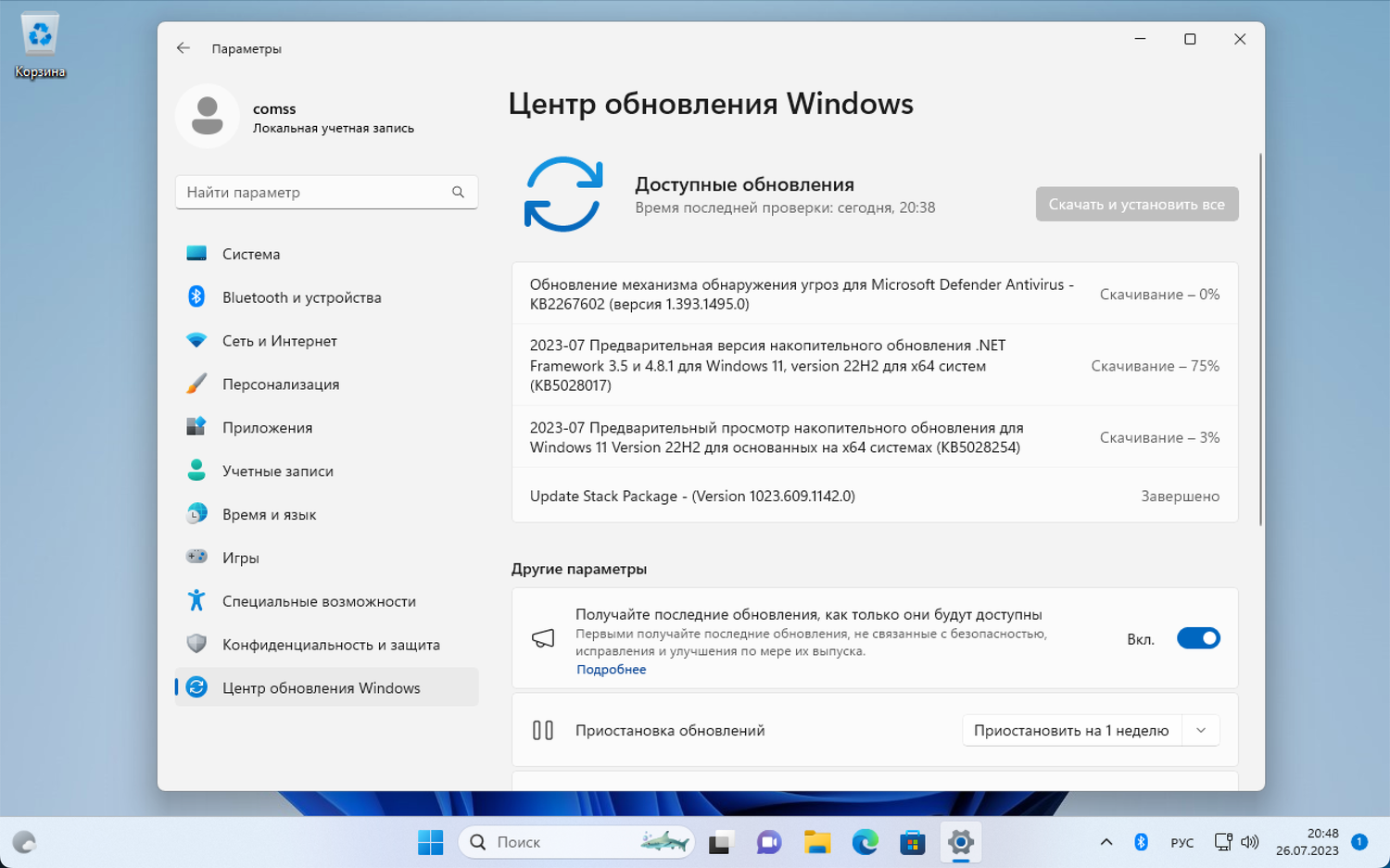Click the Settings gear in the taskbar
The width and height of the screenshot is (1390, 868).
tap(961, 842)
